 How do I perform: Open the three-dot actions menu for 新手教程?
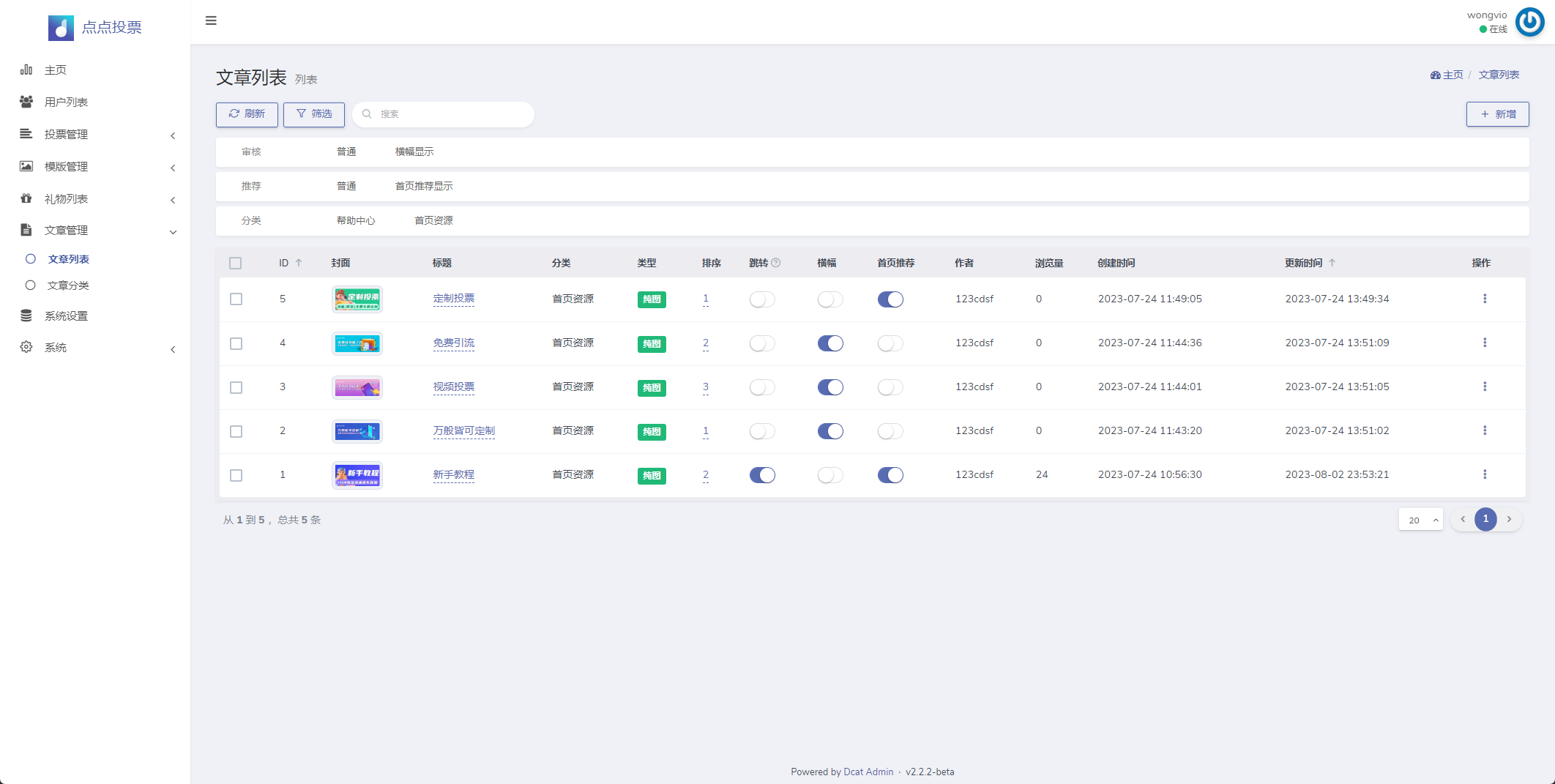pos(1485,474)
